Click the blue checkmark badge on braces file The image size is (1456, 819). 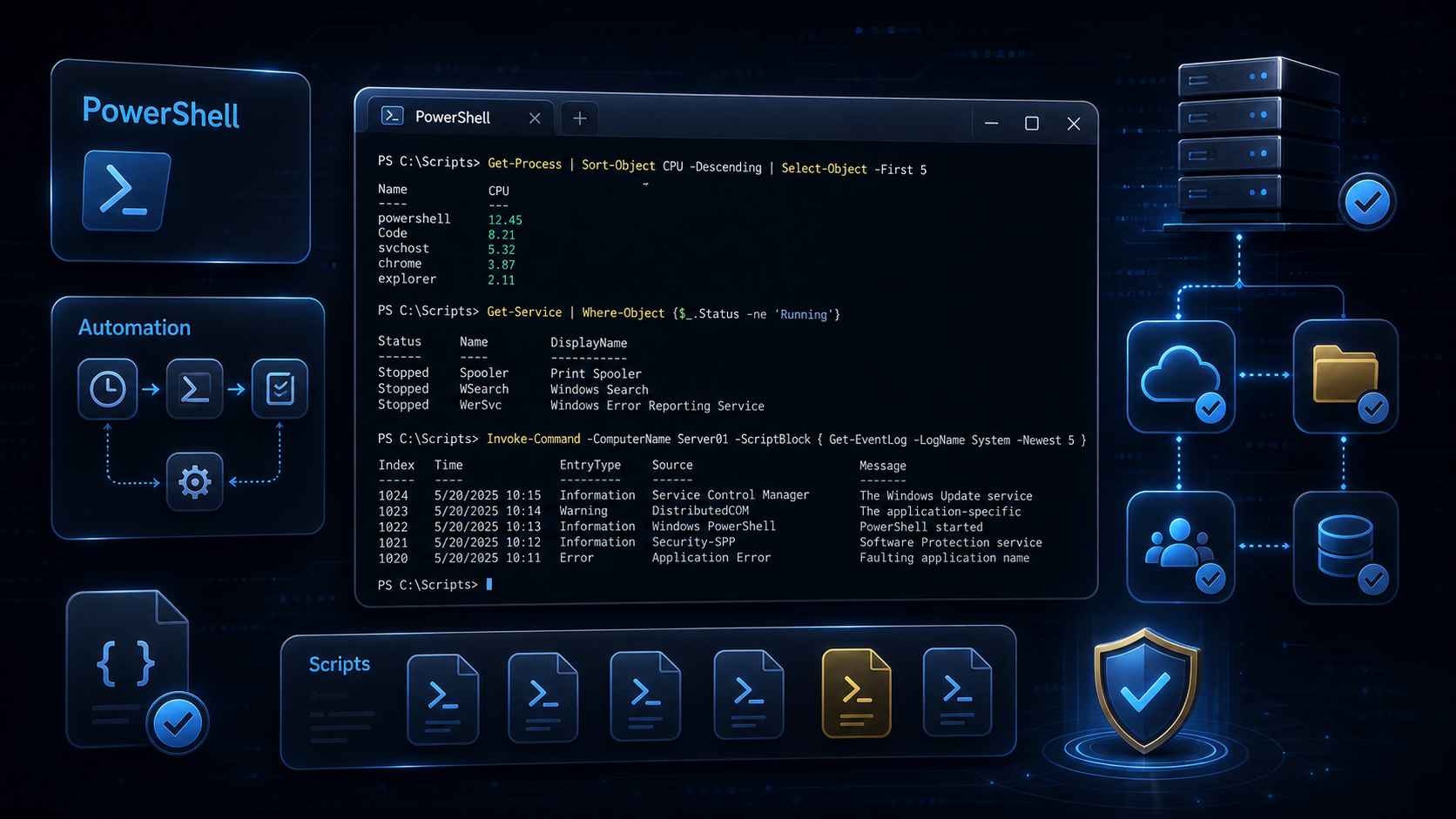click(178, 723)
